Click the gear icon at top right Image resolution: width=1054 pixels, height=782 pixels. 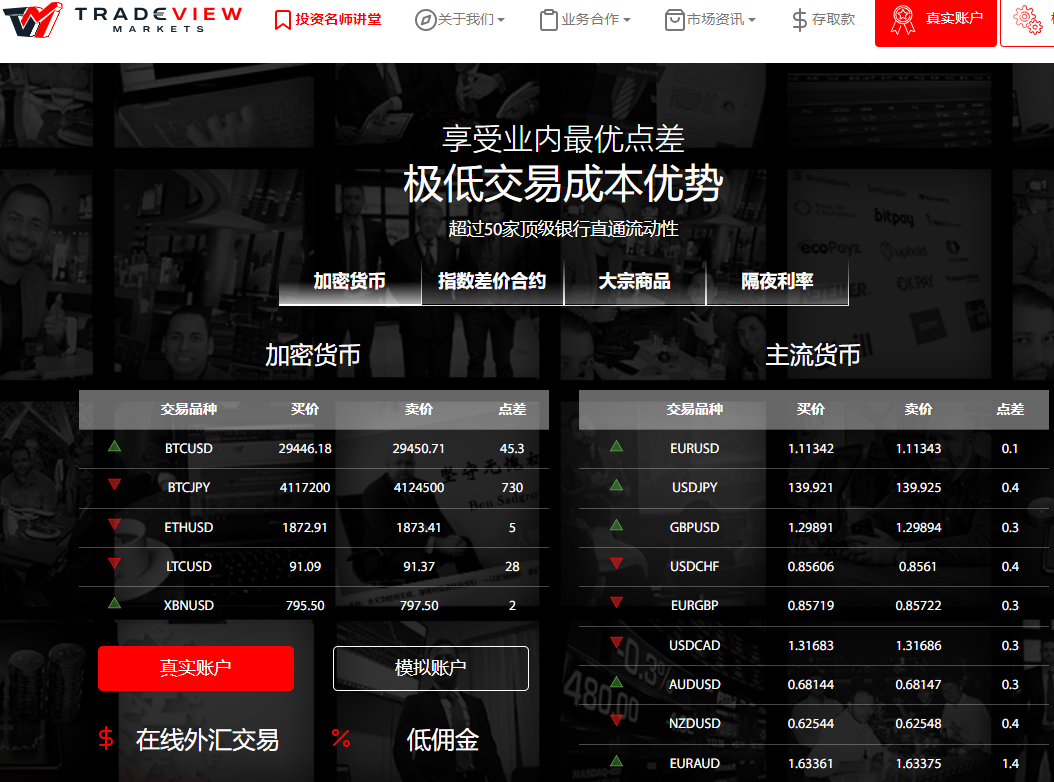click(x=1026, y=19)
